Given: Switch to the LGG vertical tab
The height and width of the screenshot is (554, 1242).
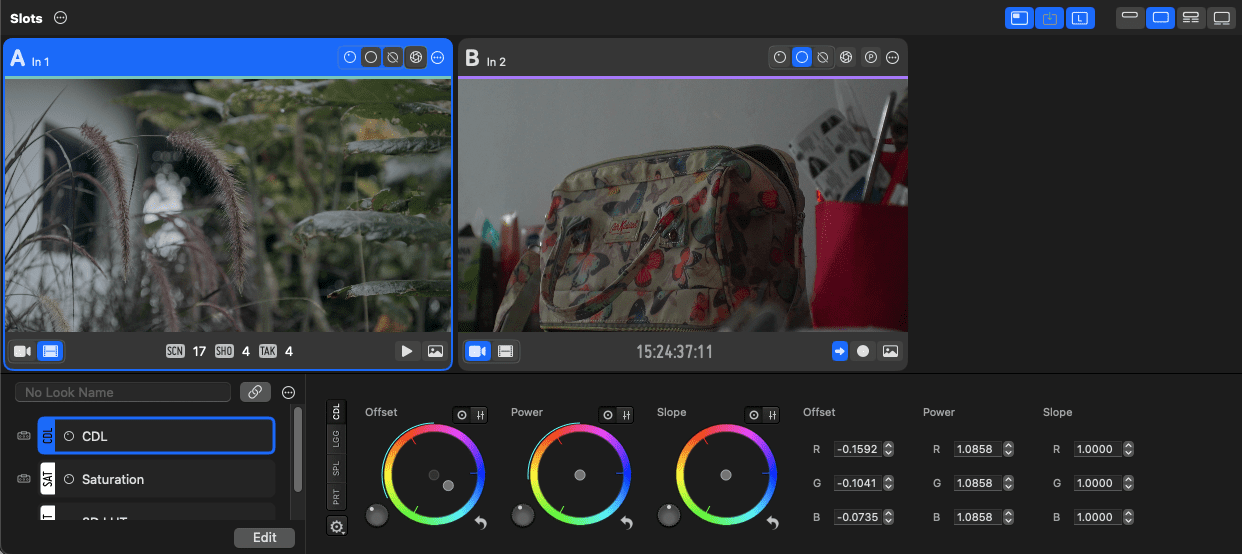Looking at the screenshot, I should click(x=336, y=440).
